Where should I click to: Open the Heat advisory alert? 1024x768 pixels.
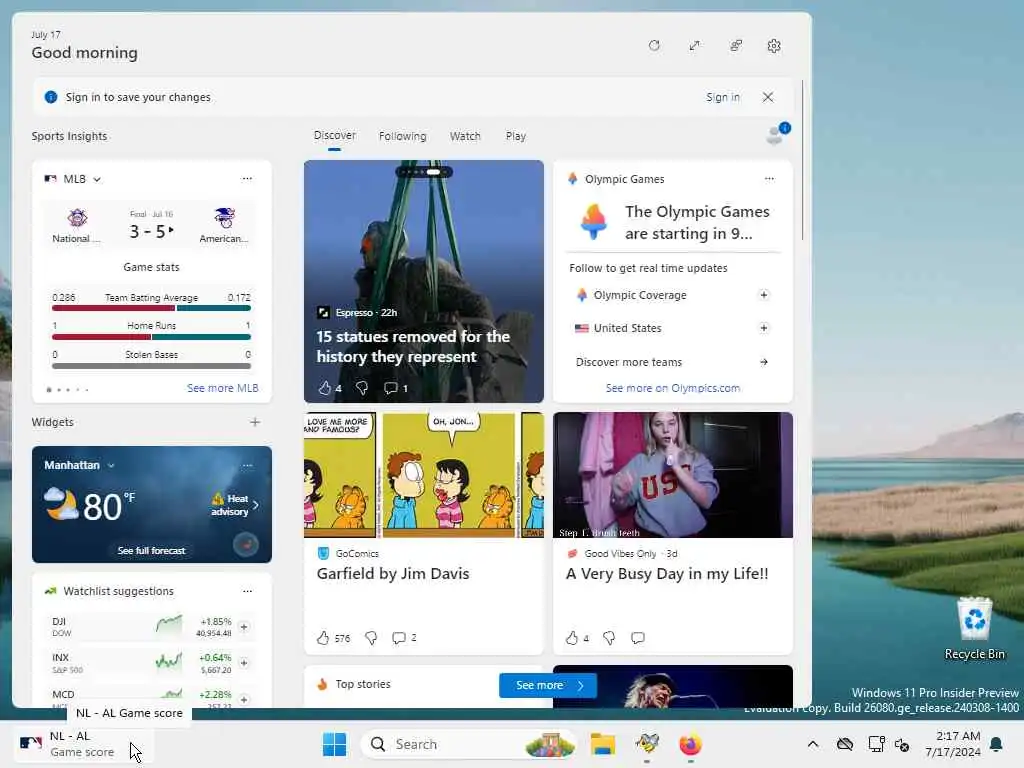[x=234, y=505]
